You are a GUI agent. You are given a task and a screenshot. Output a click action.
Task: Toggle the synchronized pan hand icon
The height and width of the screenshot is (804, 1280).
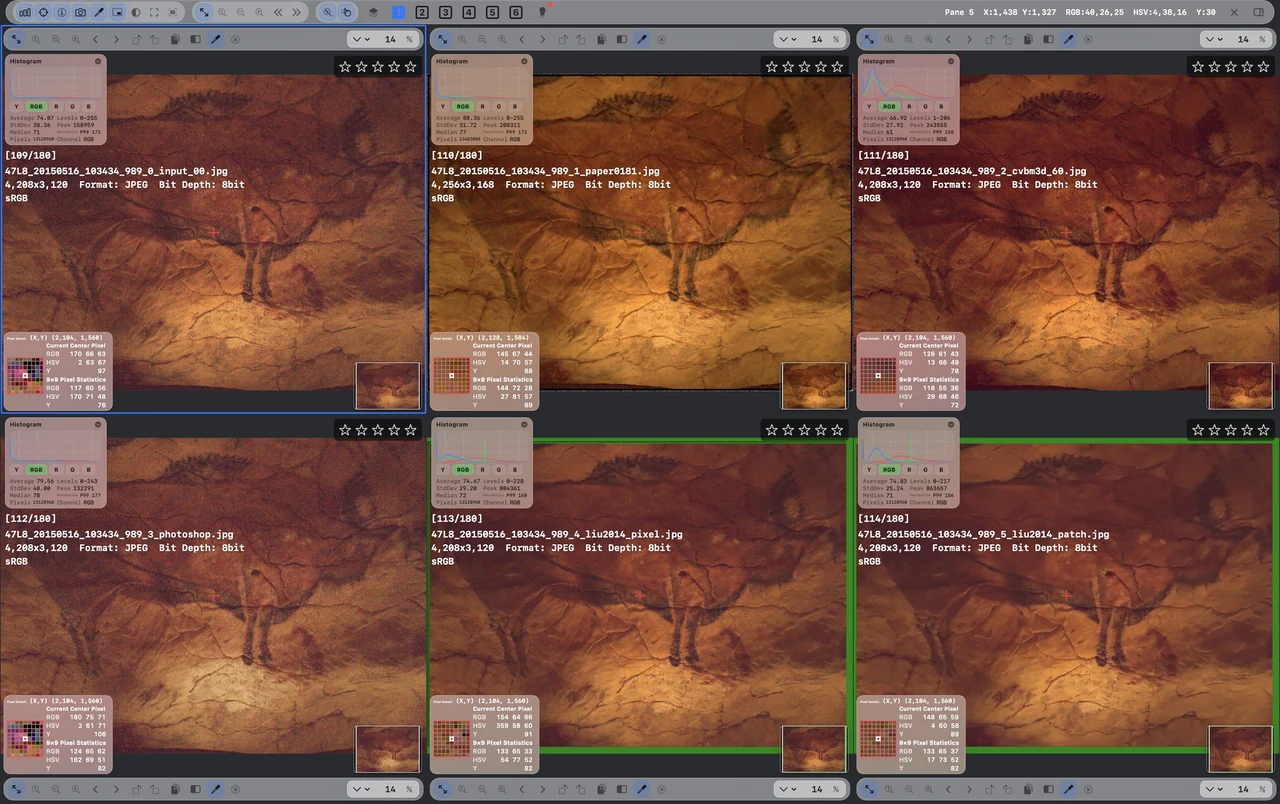coord(346,12)
